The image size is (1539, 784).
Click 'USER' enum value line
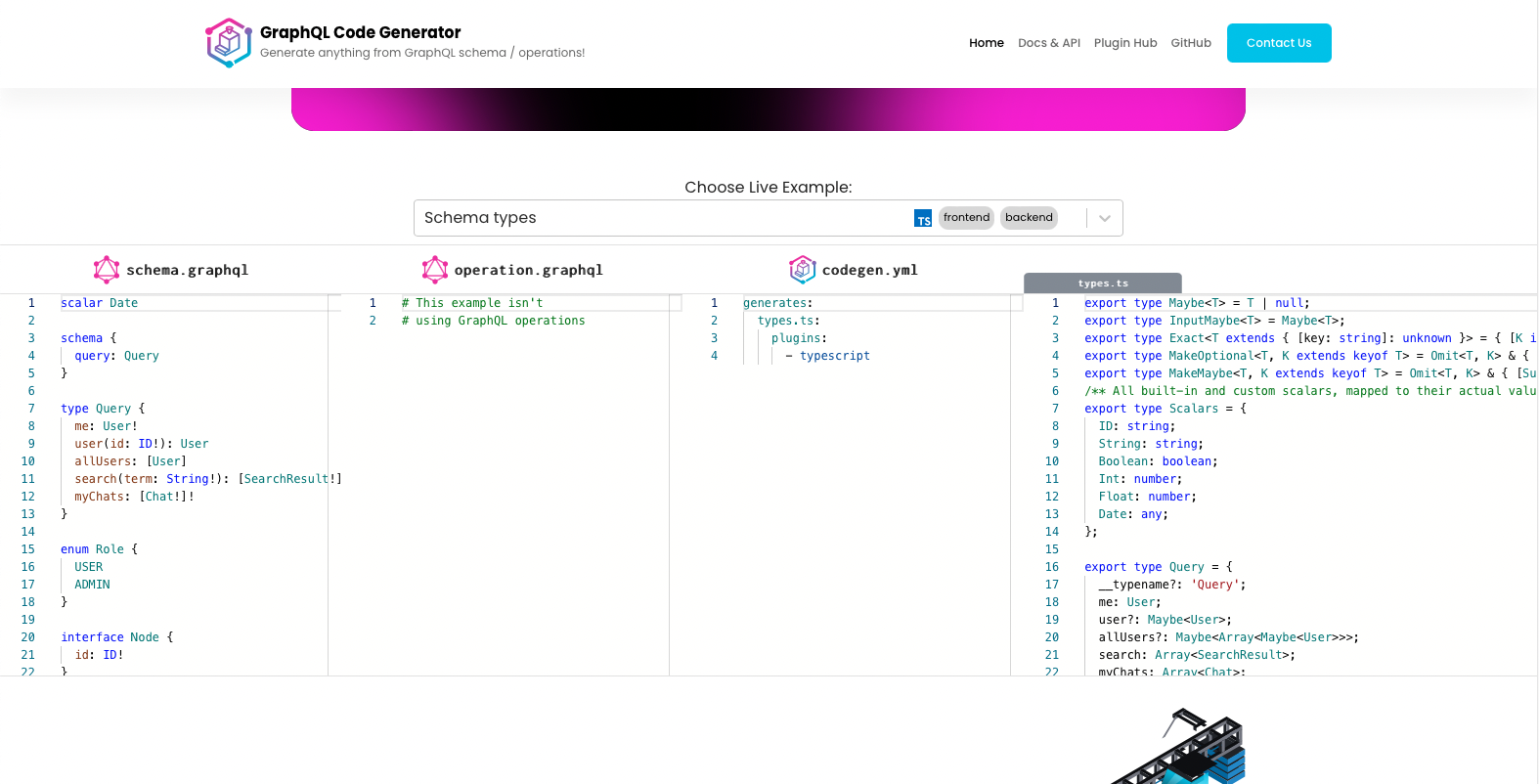point(89,567)
